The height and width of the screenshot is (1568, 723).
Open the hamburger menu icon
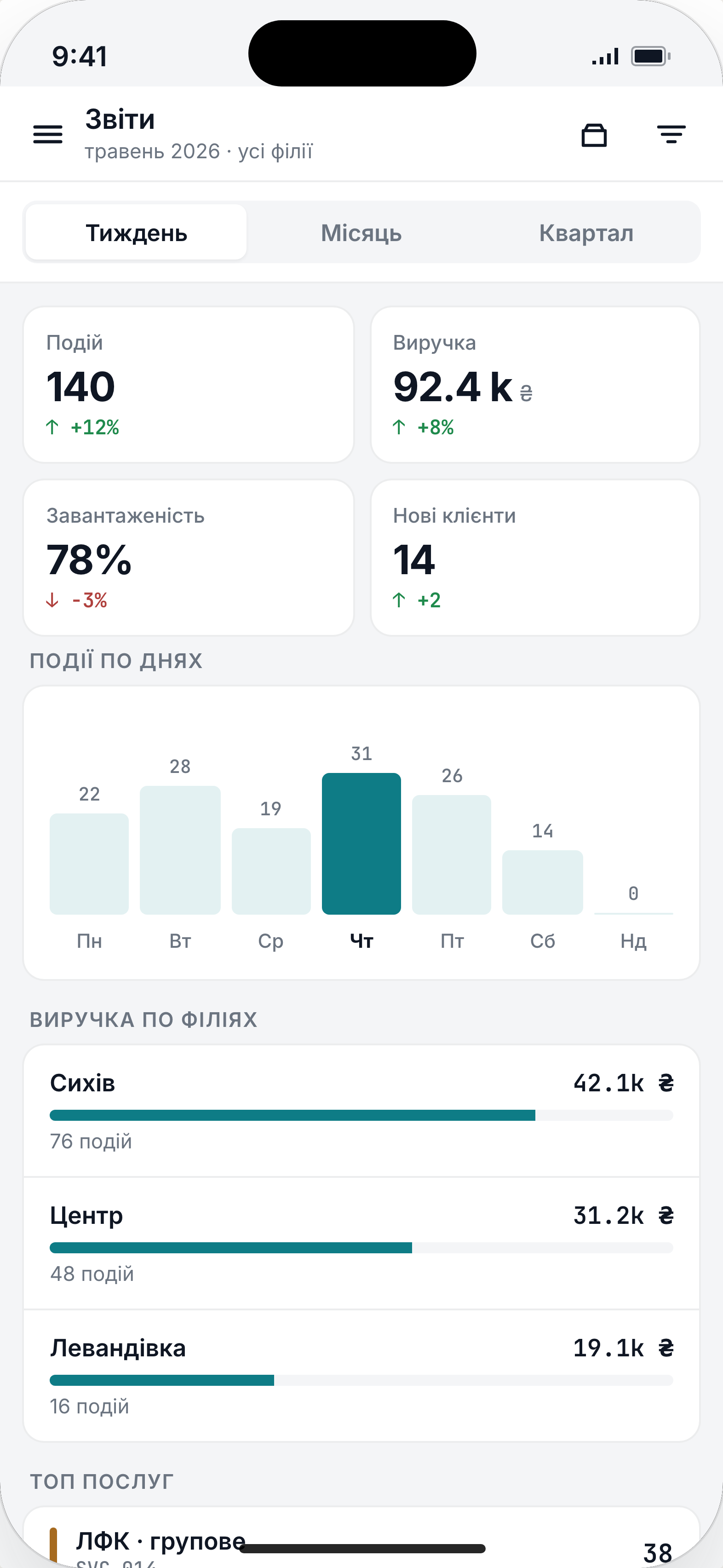47,134
